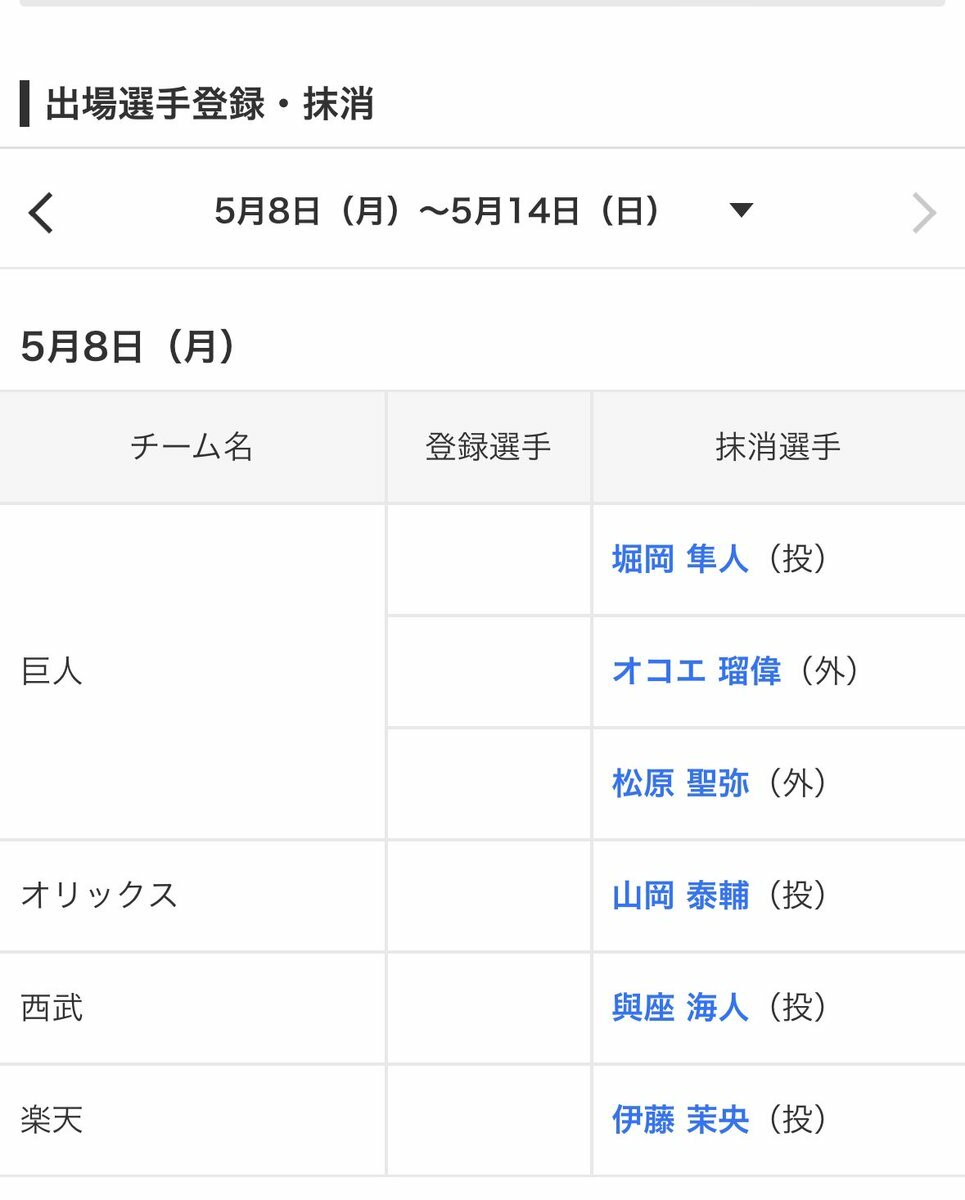
Task: Open player link 松原 聖弥
Action: [x=680, y=783]
